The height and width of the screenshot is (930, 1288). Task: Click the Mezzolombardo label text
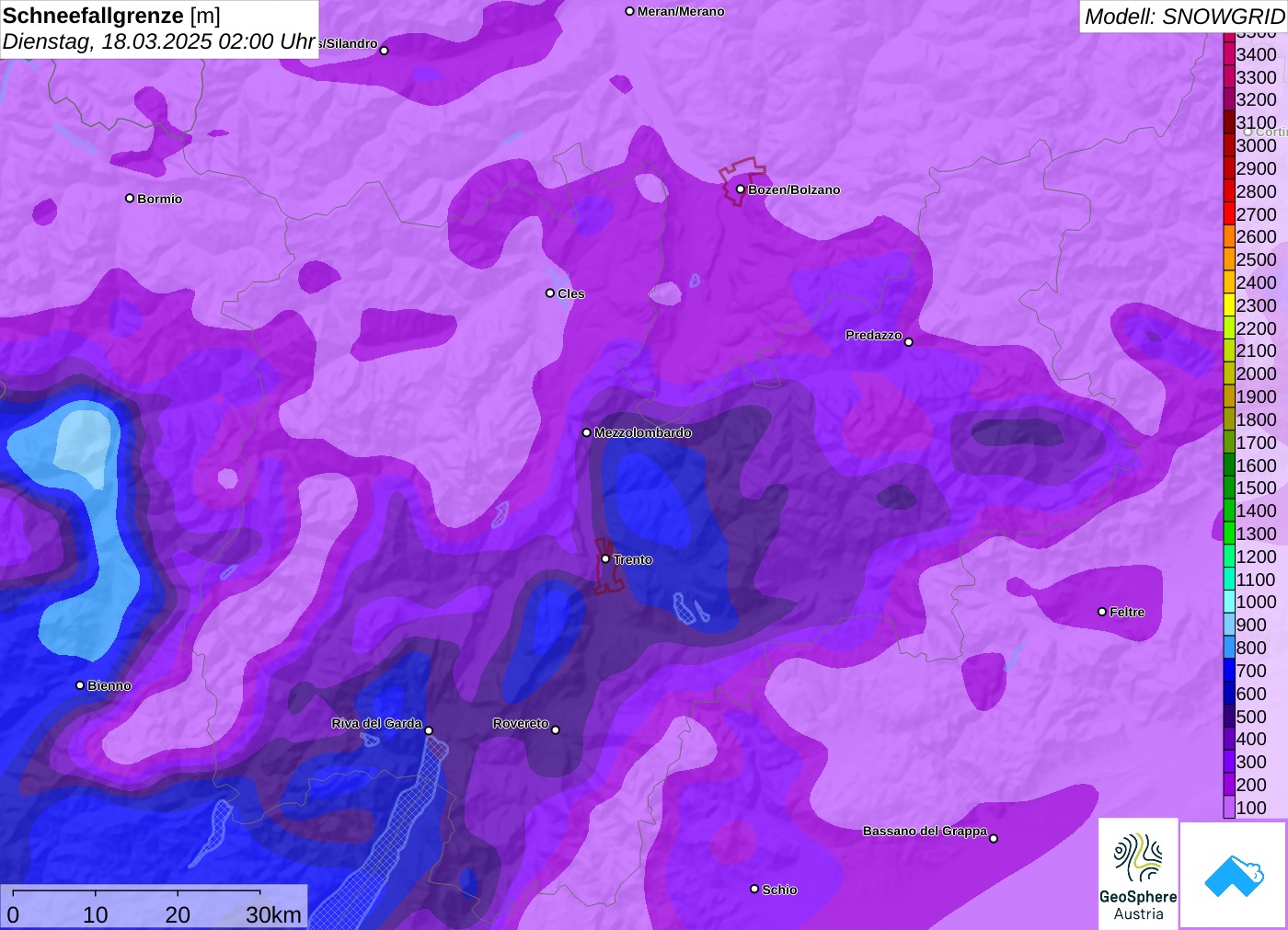click(x=643, y=432)
